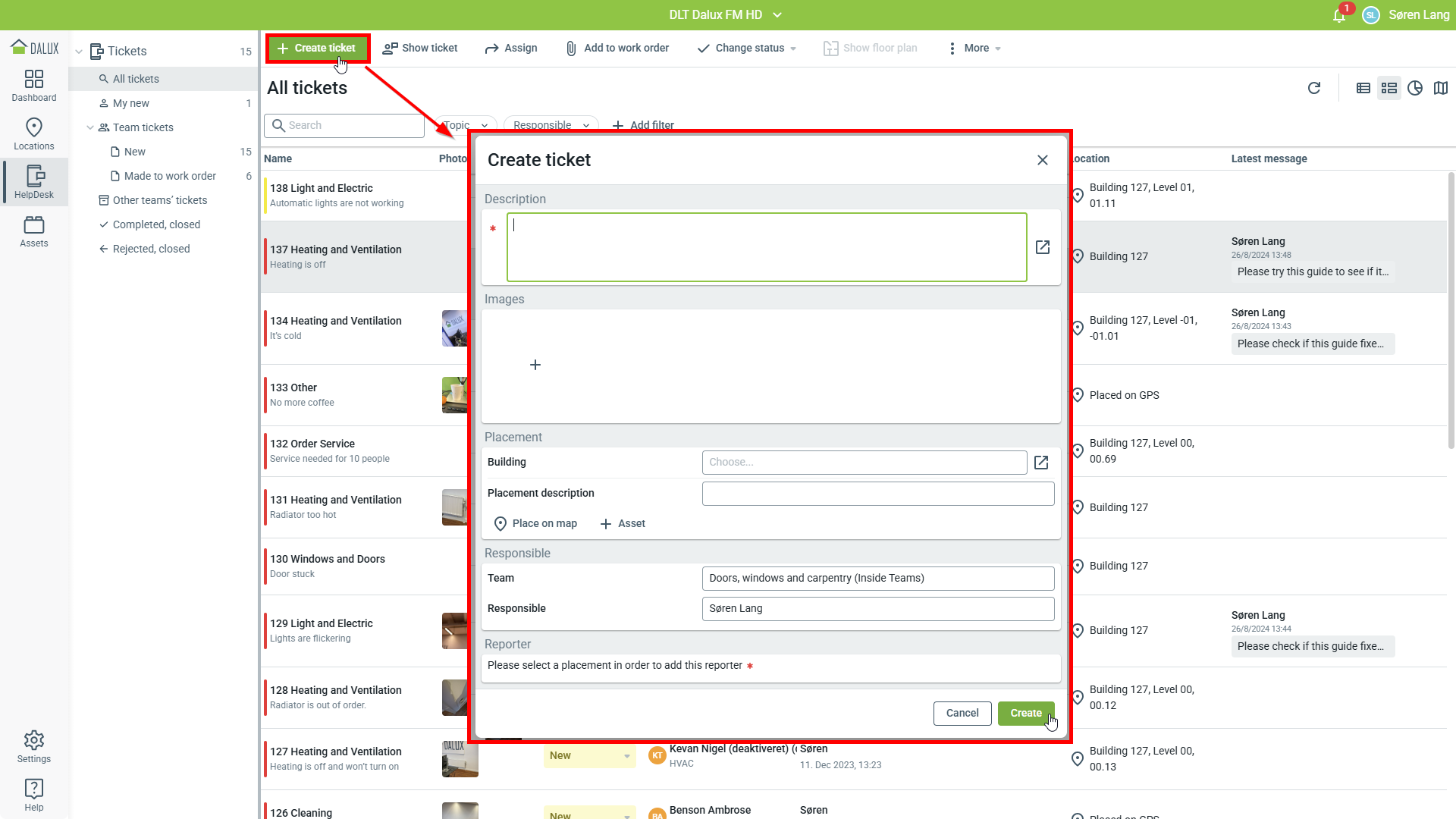Add an image with plus icon
The image size is (1456, 819).
point(535,365)
